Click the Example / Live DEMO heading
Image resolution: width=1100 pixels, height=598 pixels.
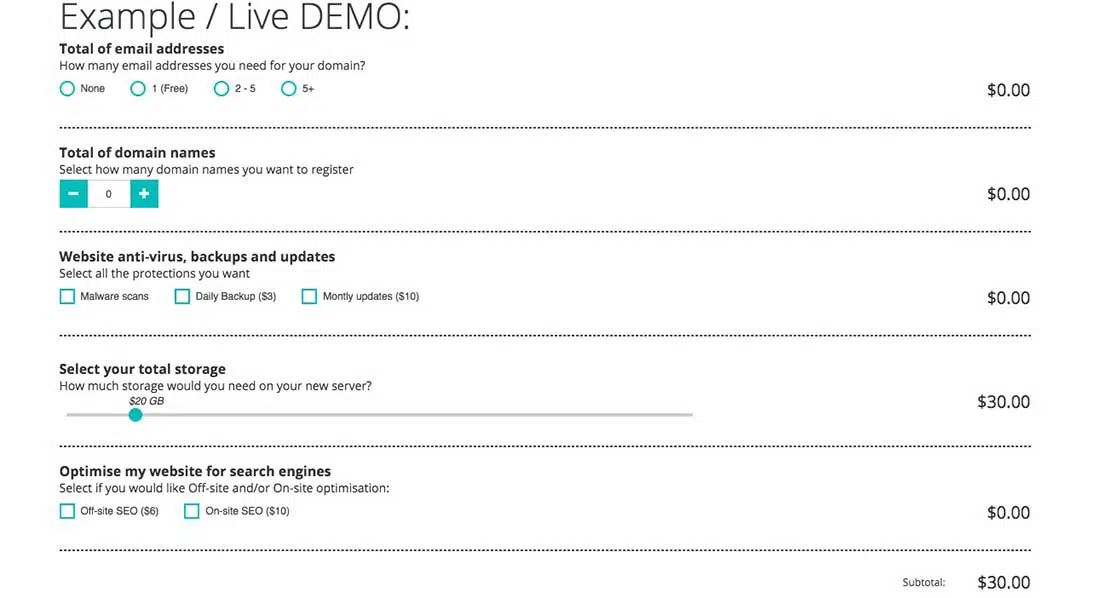click(234, 18)
